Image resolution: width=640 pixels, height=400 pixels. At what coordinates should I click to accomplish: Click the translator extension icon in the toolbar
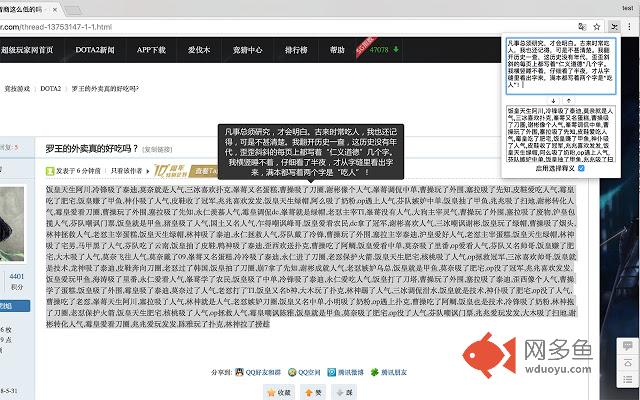[613, 27]
